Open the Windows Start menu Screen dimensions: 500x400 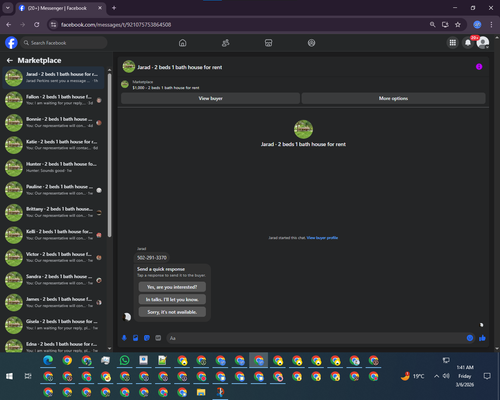pos(9,376)
